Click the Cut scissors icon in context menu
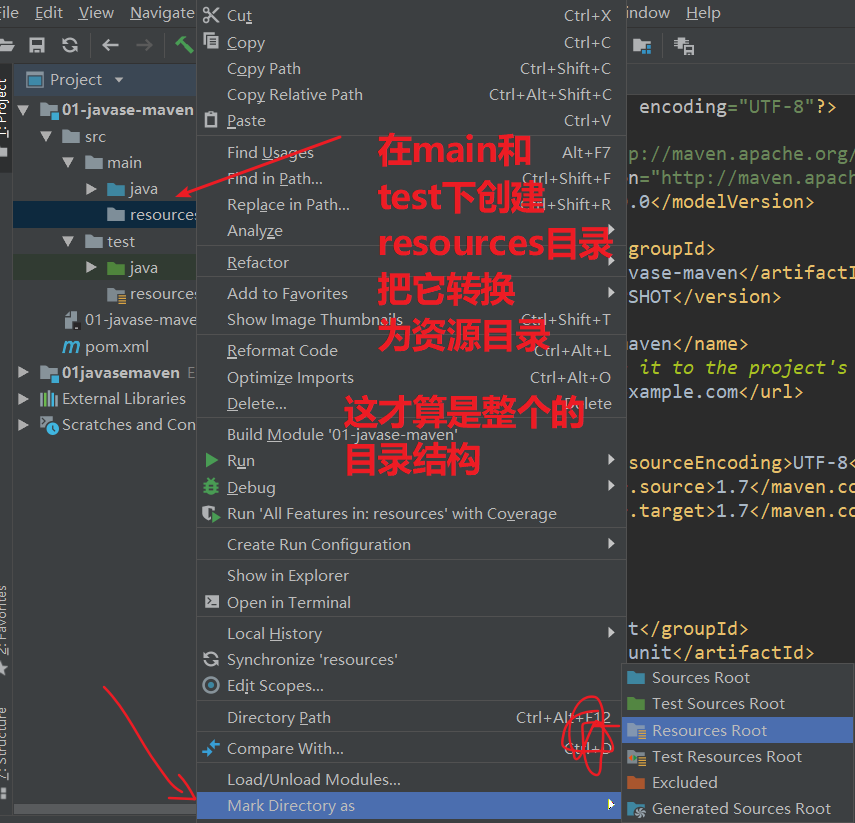Screen dimensions: 855x823 point(211,15)
